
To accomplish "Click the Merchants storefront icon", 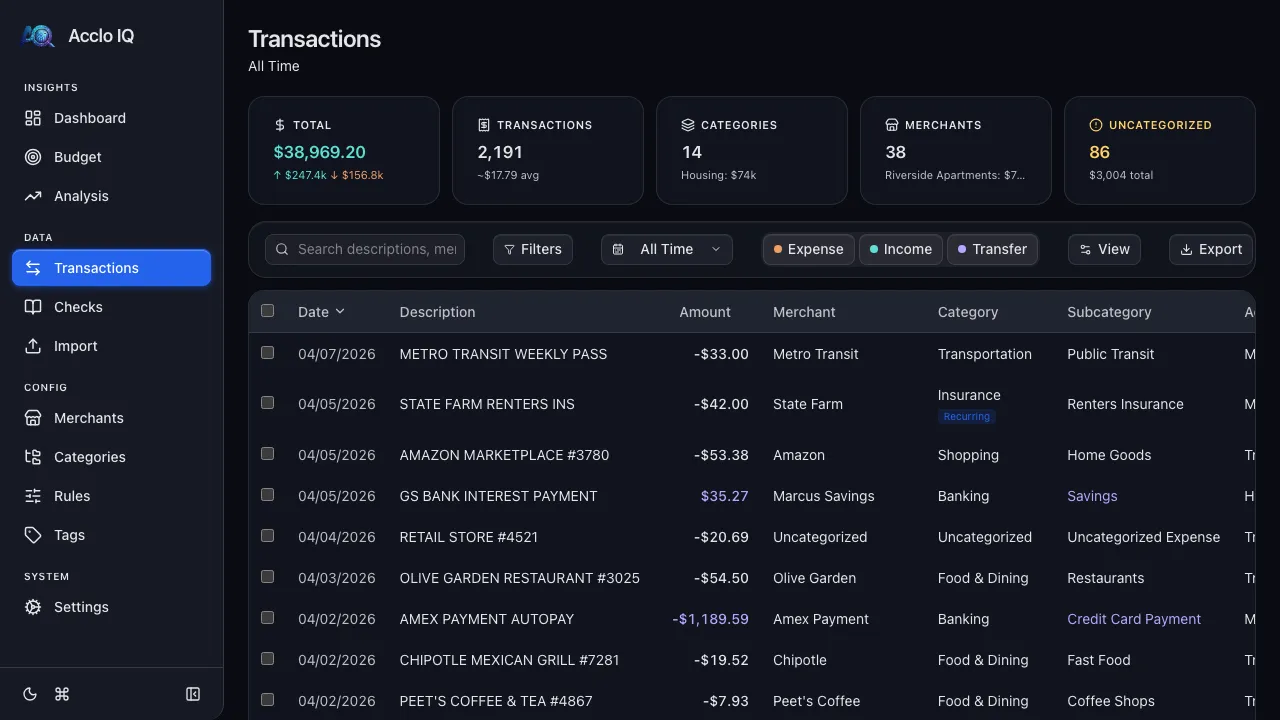I will 33,418.
